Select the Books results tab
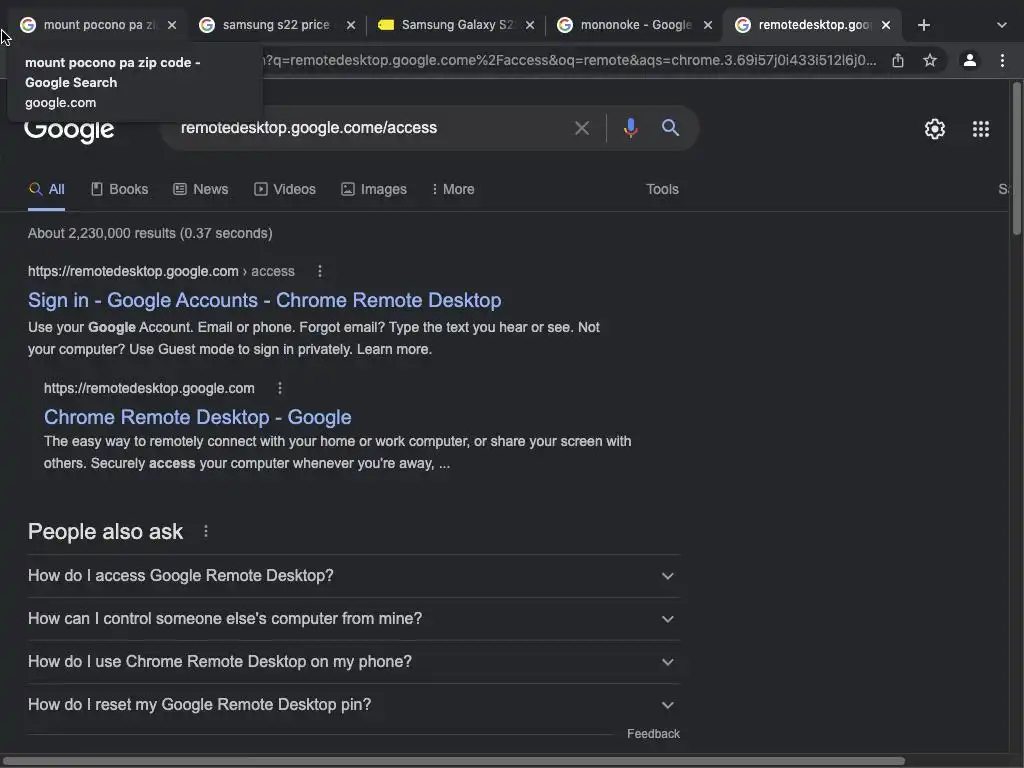1024x768 pixels. (120, 189)
